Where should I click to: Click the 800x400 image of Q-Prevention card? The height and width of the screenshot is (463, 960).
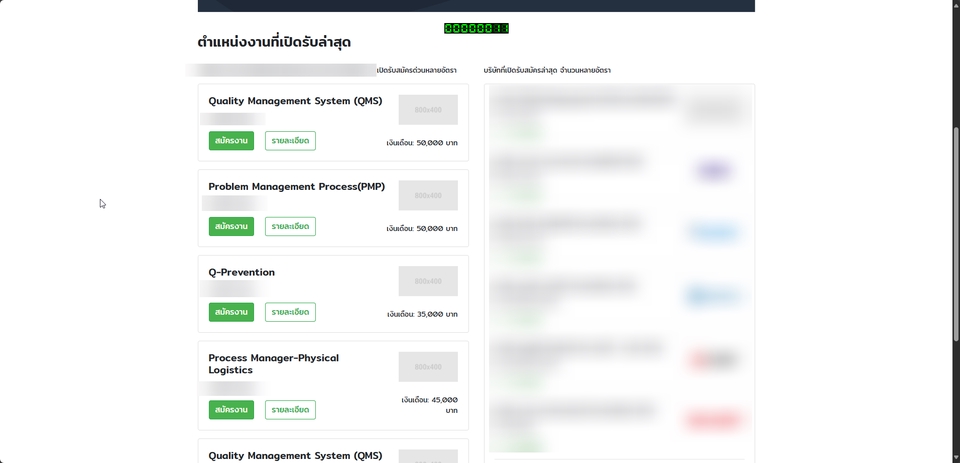tap(428, 281)
